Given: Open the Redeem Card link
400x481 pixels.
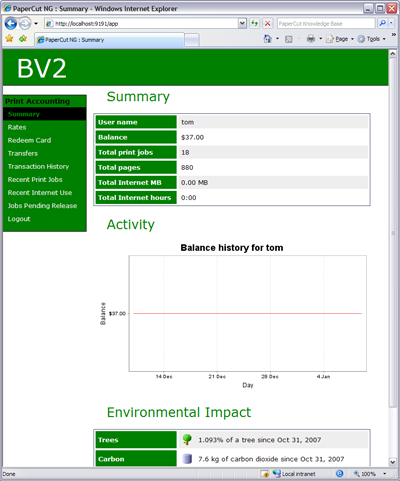Looking at the screenshot, I should point(29,140).
